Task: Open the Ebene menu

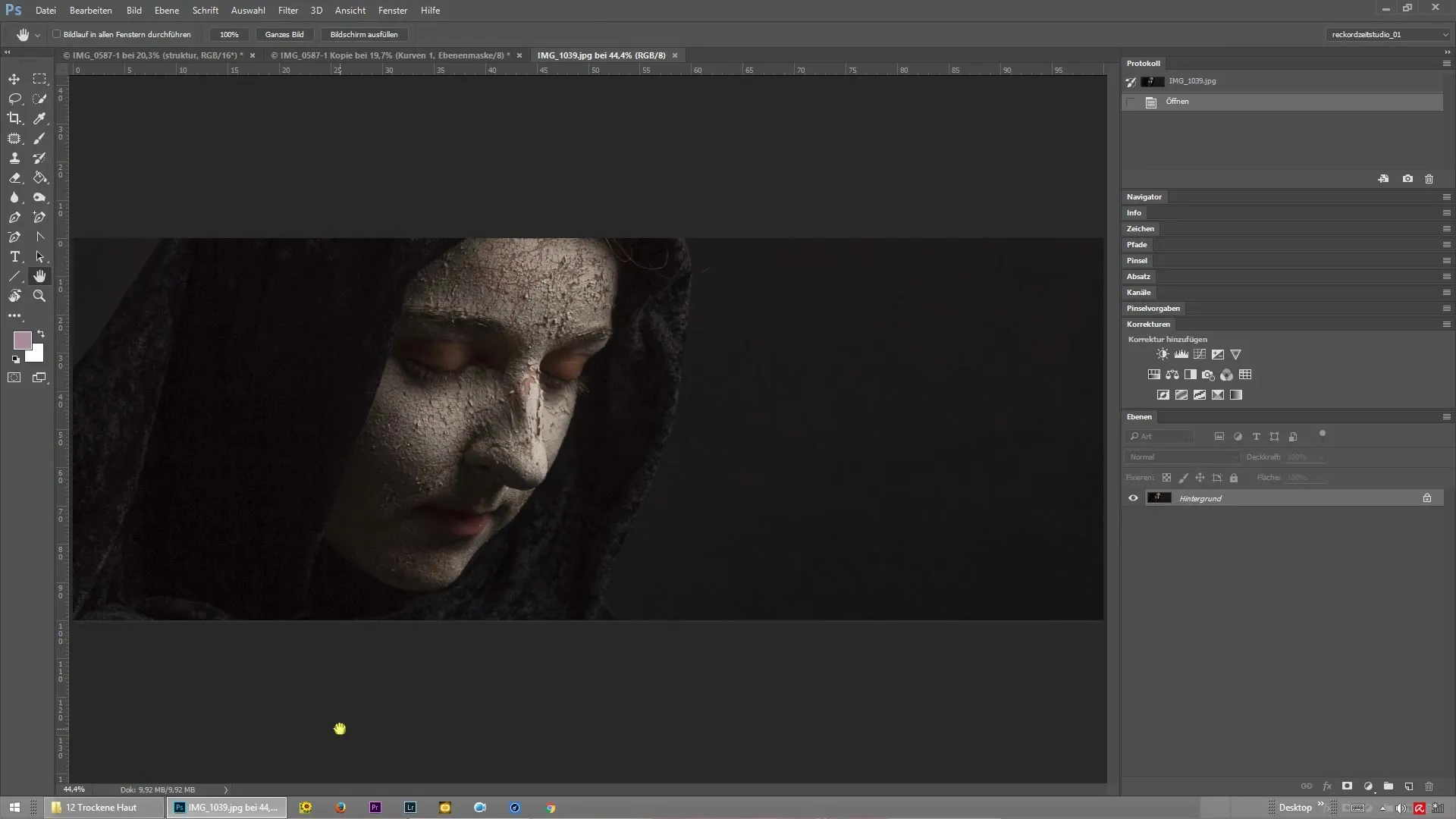Action: 167,11
